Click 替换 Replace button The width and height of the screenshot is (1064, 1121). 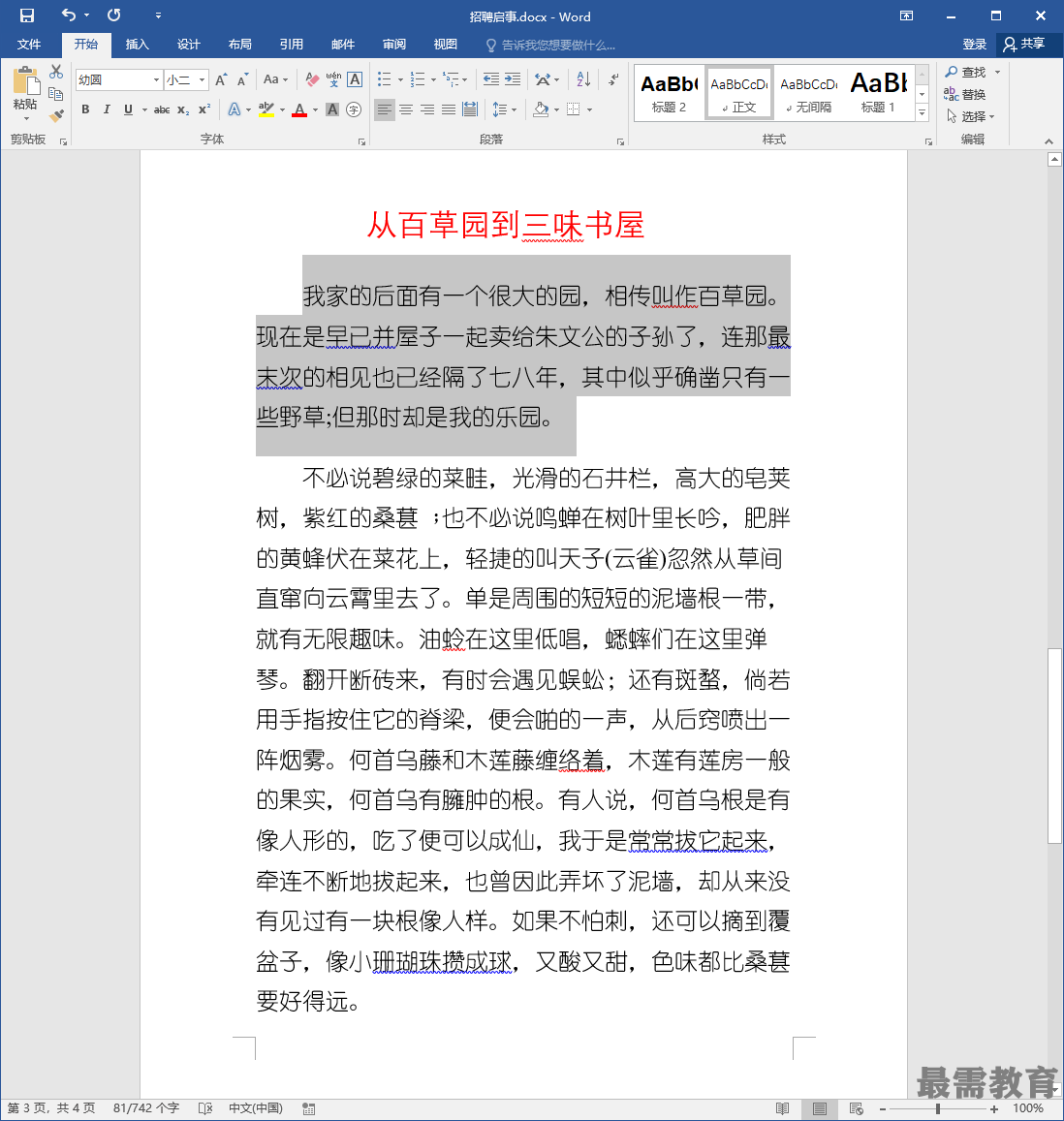pos(965,94)
